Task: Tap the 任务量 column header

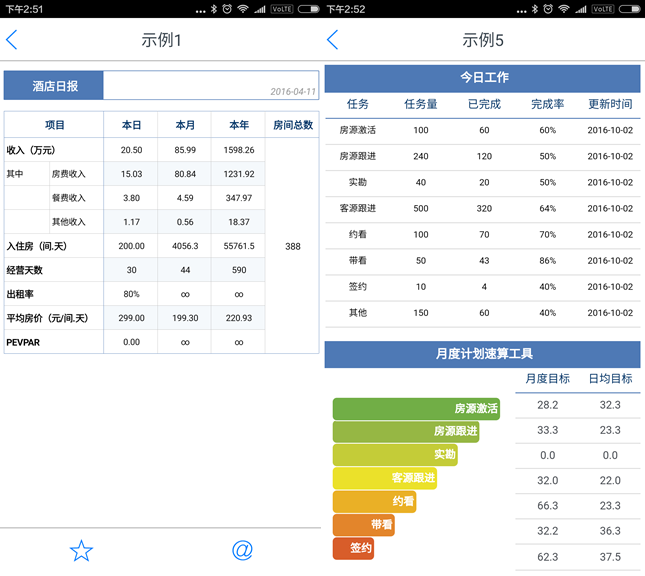Action: [420, 104]
